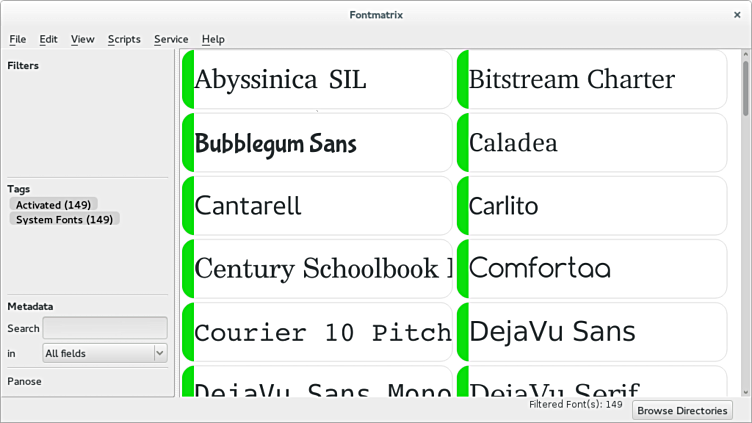Select the Carlito font preview
Screen dimensions: 752x423
[595, 206]
